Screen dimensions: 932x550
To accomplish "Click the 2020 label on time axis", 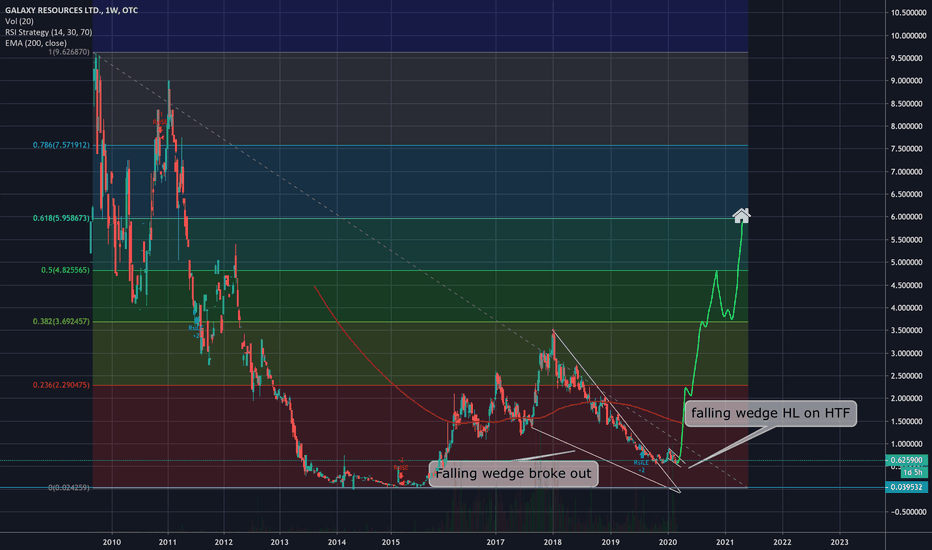I will click(x=668, y=542).
